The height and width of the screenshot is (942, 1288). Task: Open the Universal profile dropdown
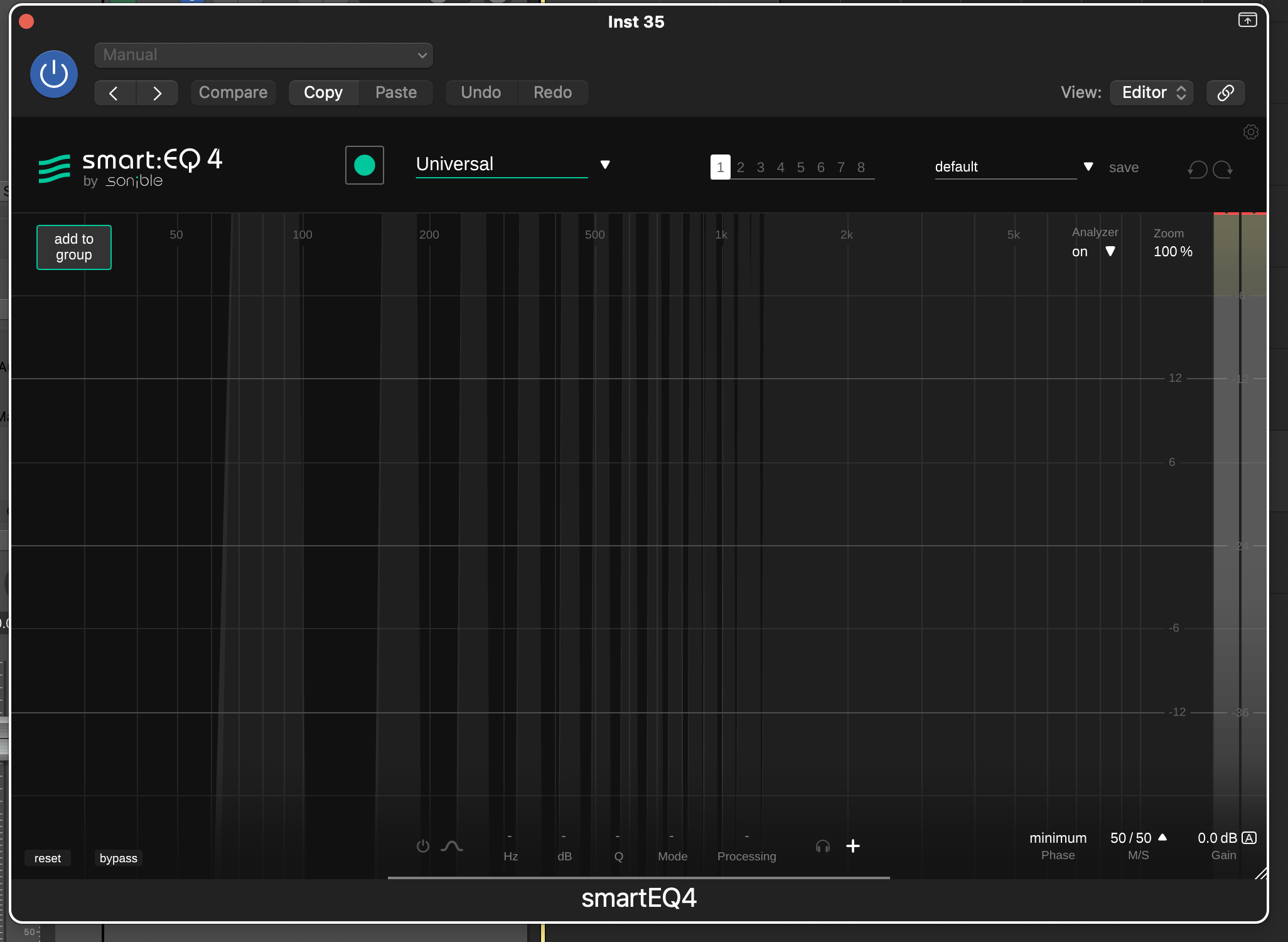point(605,165)
